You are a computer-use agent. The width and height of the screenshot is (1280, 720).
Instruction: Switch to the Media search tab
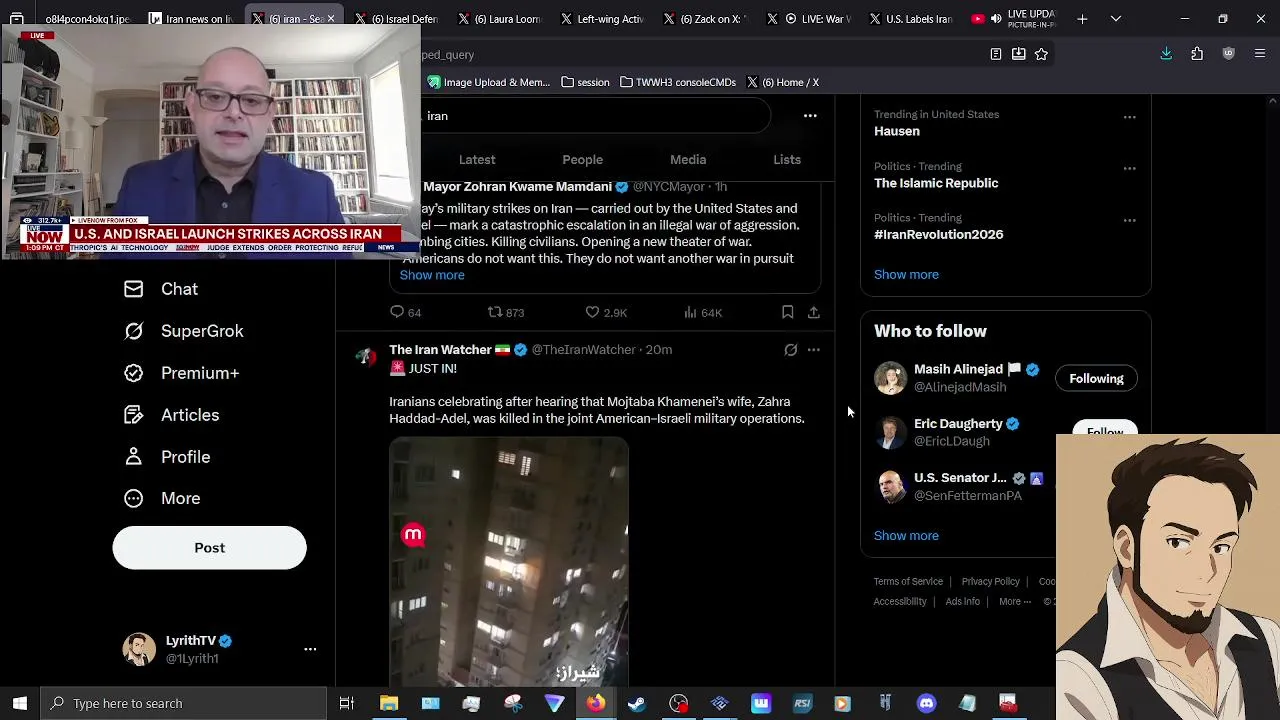click(688, 160)
